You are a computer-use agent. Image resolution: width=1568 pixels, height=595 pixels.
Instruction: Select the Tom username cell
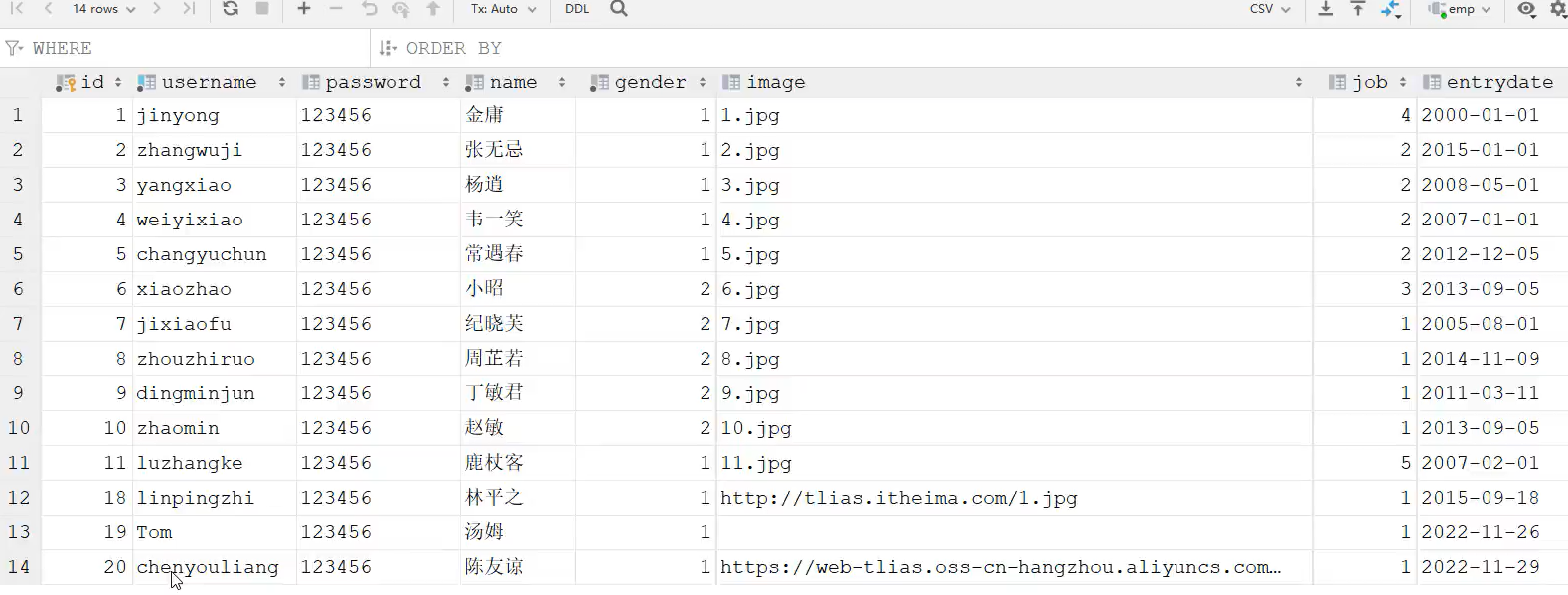coord(215,532)
